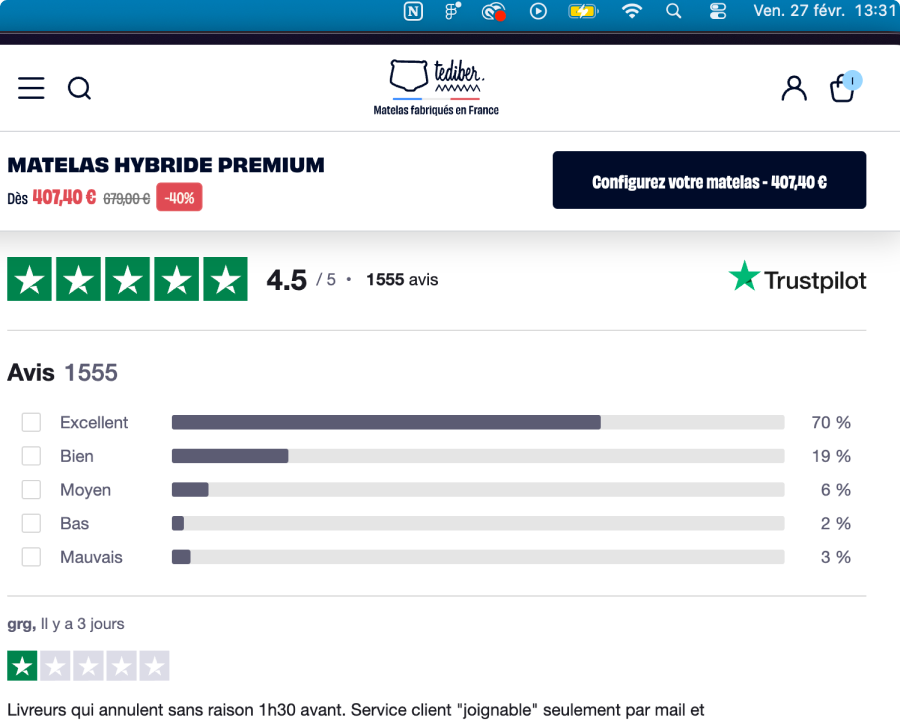Click the 19 % value

(x=831, y=456)
